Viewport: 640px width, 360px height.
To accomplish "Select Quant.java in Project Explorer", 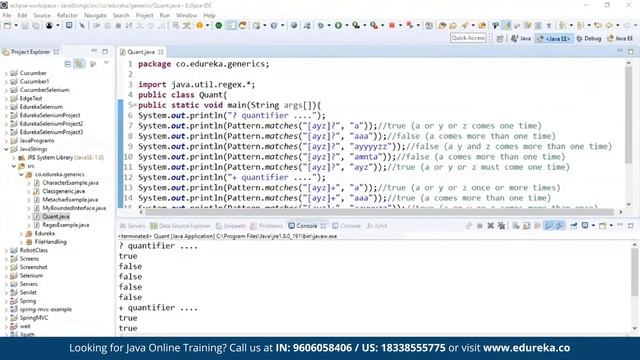I will pos(56,216).
